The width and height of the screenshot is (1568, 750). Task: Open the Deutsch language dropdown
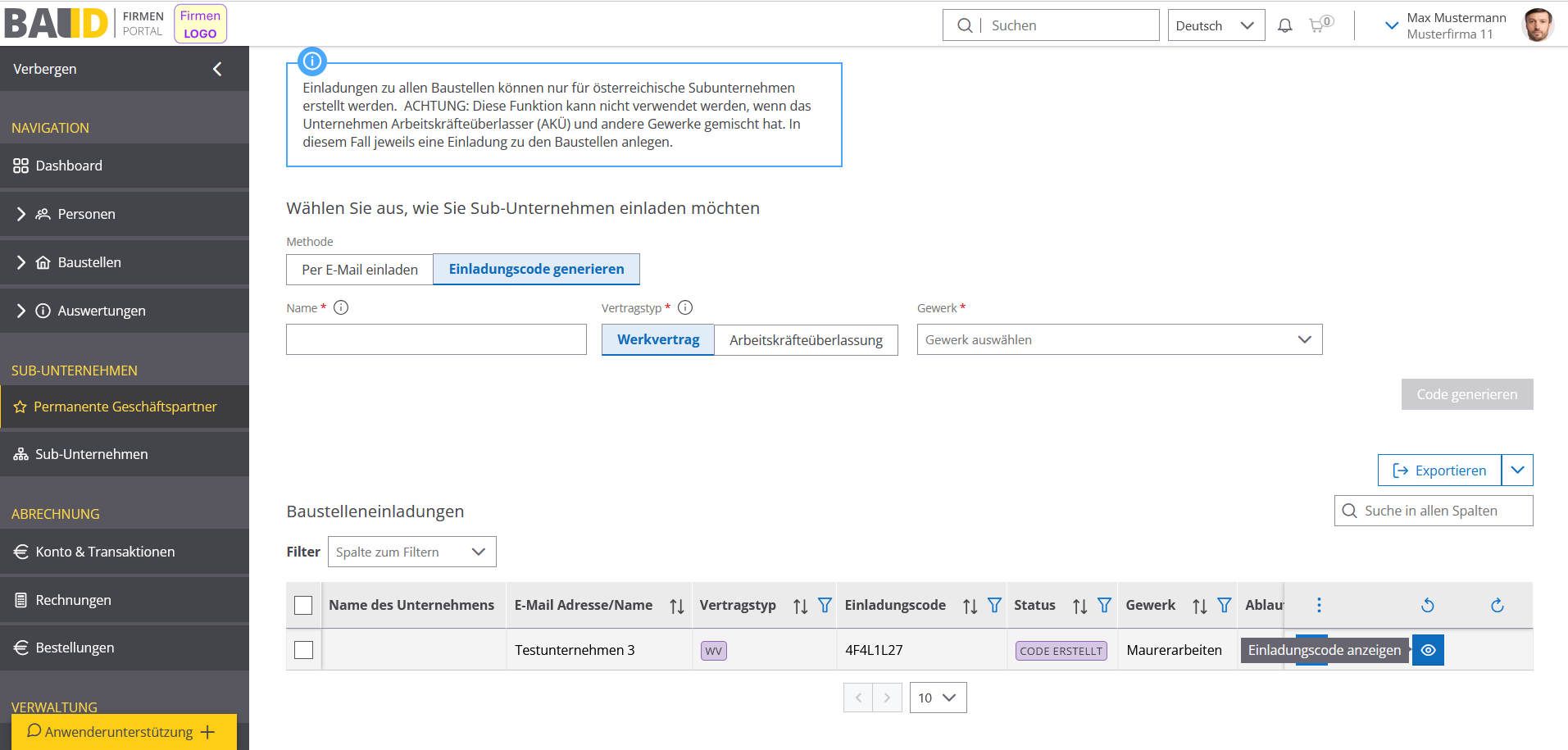(1216, 25)
